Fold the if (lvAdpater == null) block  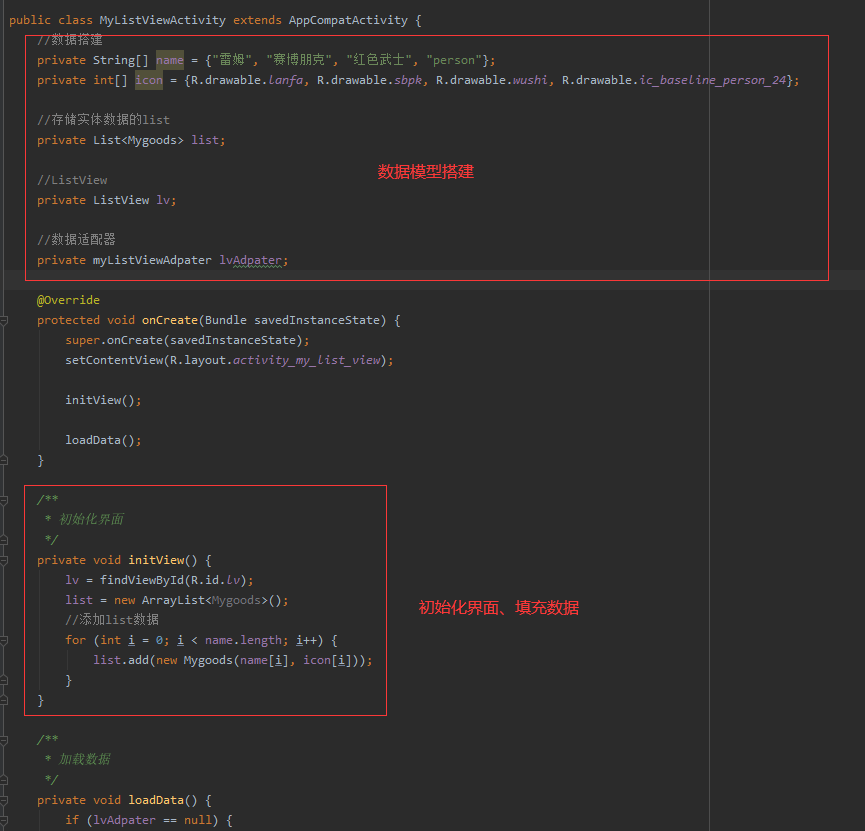[4, 820]
